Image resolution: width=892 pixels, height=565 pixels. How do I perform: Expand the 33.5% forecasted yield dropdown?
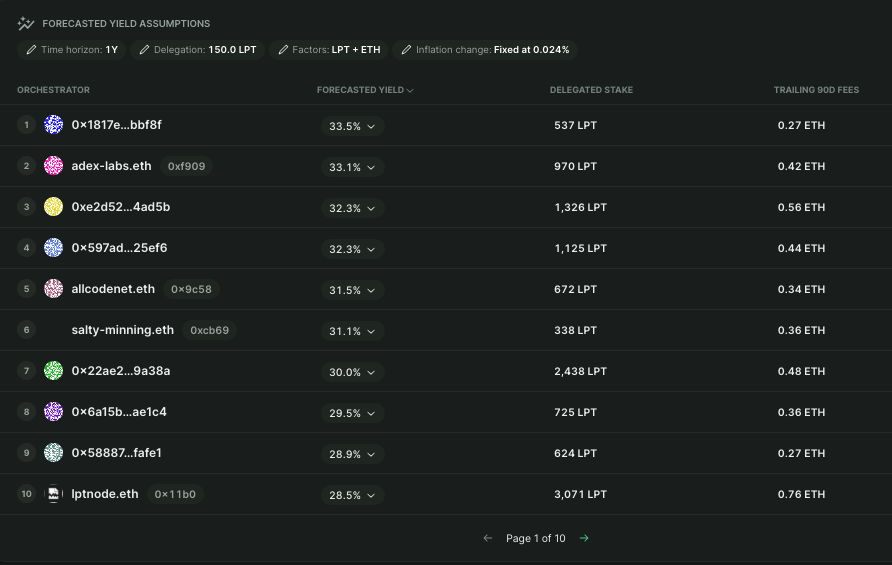pos(352,126)
